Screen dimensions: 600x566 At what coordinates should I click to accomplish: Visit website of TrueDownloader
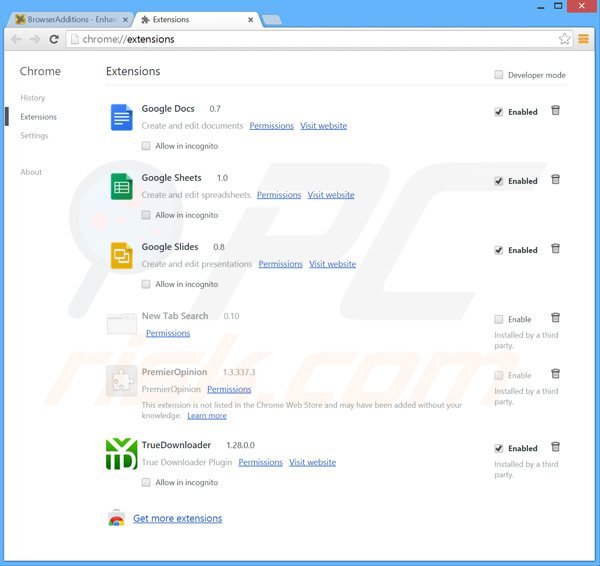[312, 462]
